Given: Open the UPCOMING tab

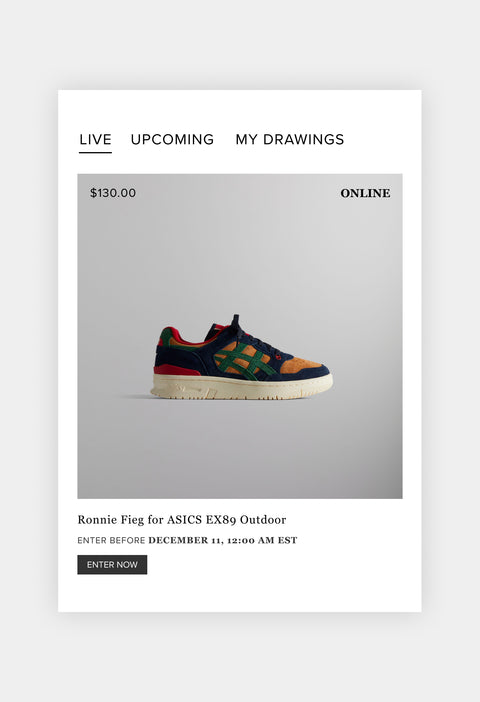Looking at the screenshot, I should (x=172, y=139).
